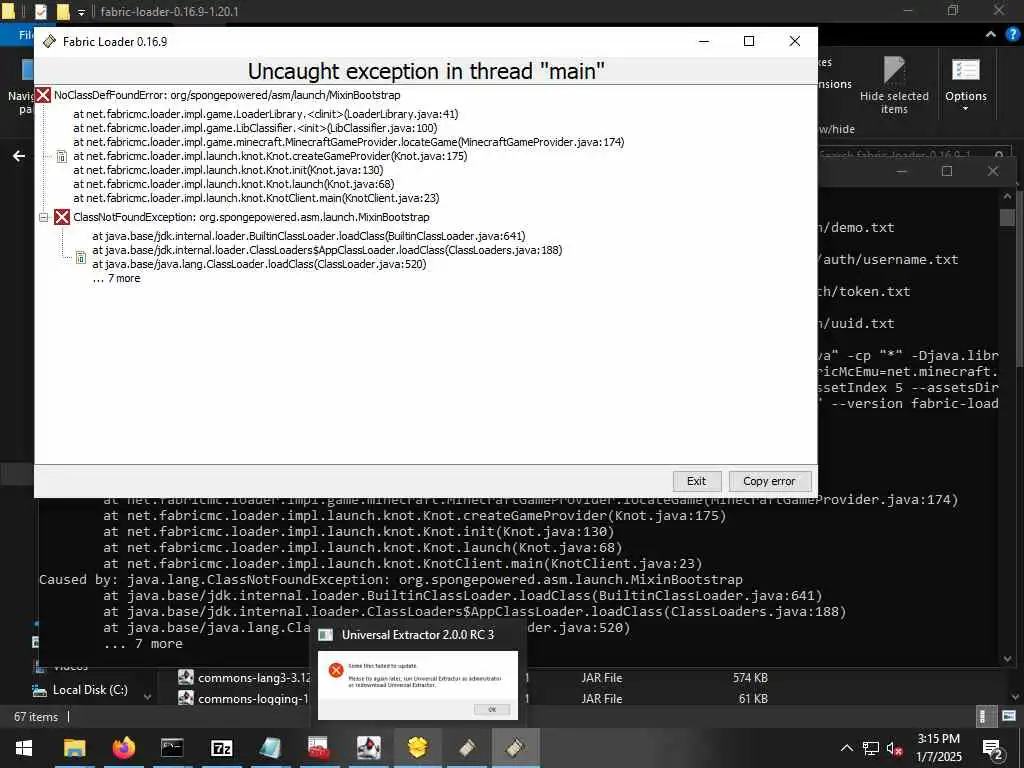Click the console window scrollbar up arrow

(1007, 196)
